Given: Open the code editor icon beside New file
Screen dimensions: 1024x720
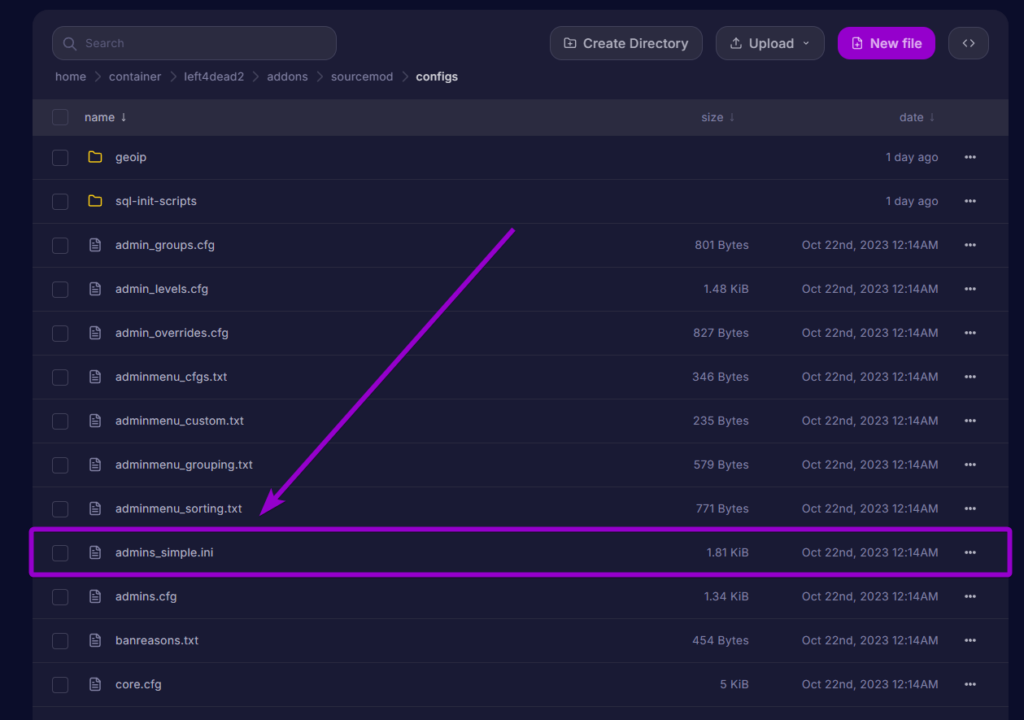Looking at the screenshot, I should point(967,43).
